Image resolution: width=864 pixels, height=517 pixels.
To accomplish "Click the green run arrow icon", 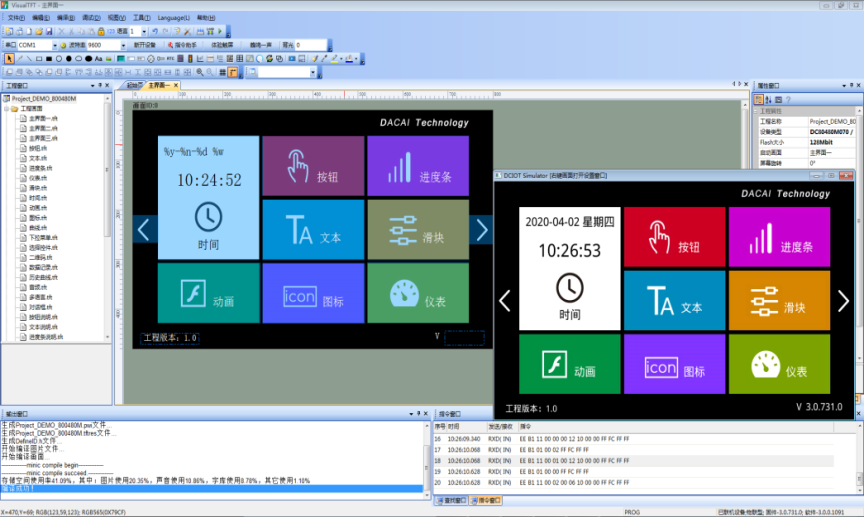I will (220, 31).
